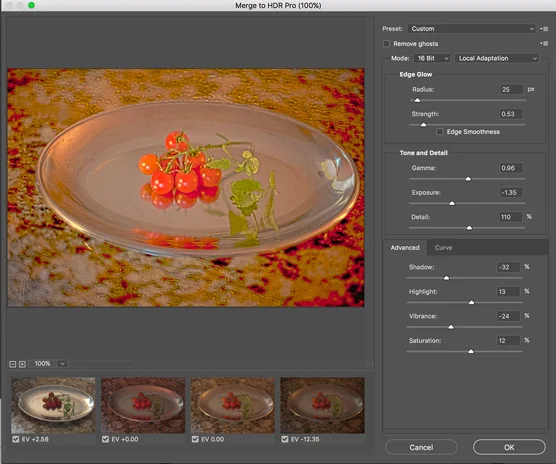
Task: Click the Exposure slider handle
Action: 452,203
